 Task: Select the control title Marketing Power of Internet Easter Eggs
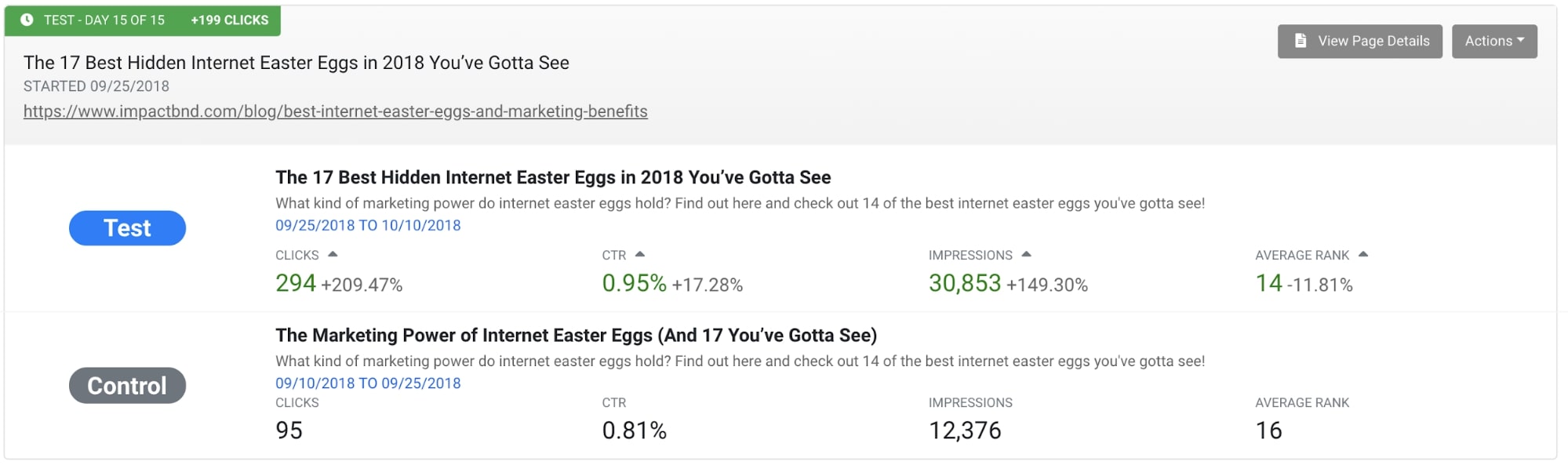pyautogui.click(x=576, y=336)
